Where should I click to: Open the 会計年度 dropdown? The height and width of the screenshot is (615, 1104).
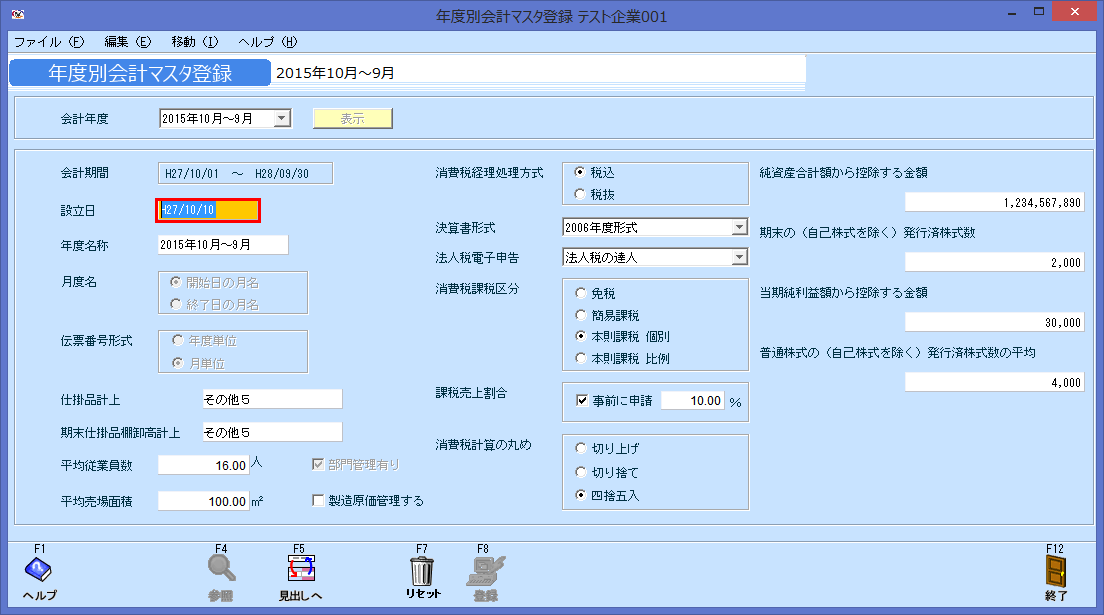pyautogui.click(x=282, y=117)
